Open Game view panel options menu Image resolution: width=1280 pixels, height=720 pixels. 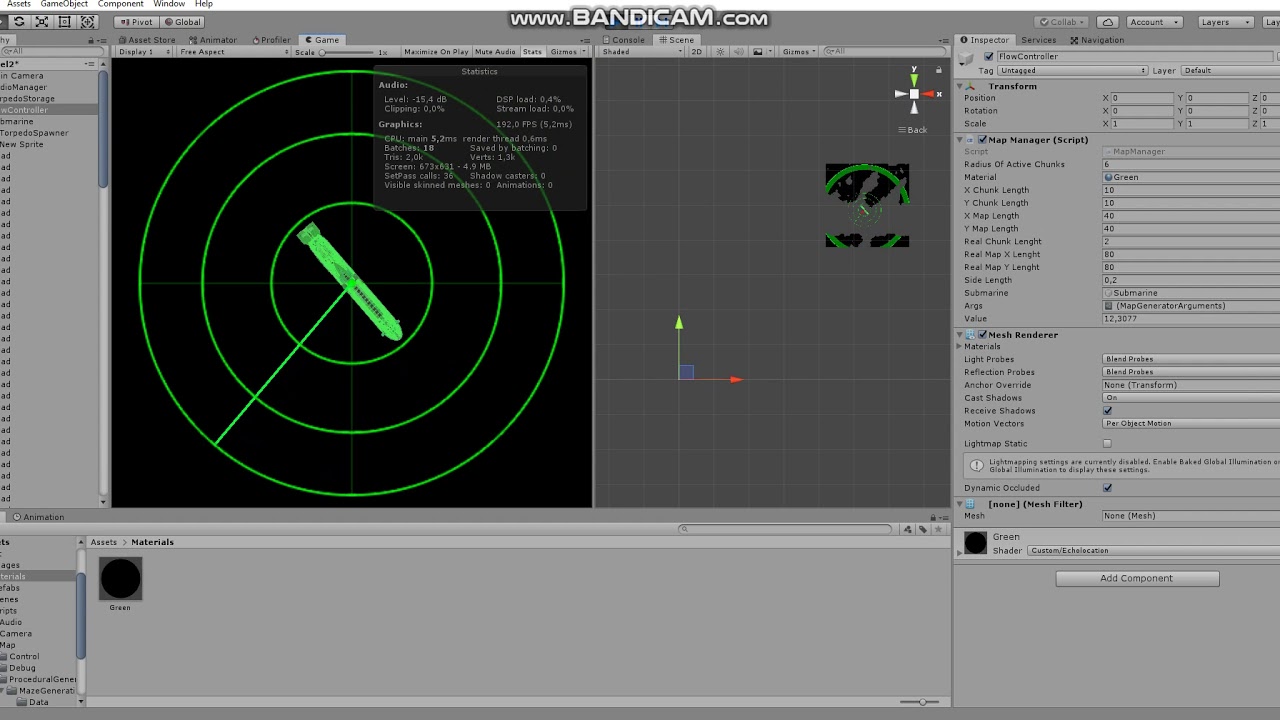pos(586,40)
